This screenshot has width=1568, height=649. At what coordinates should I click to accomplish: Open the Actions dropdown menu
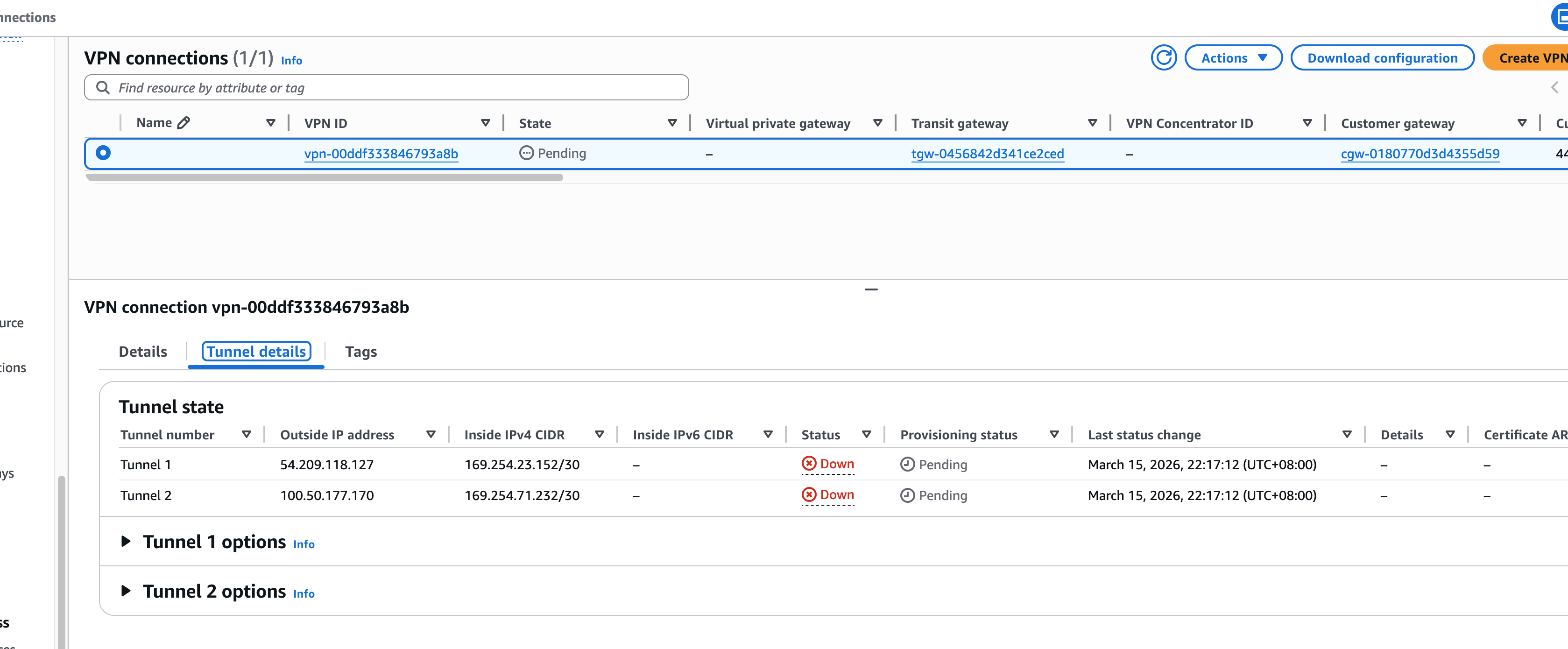point(1233,58)
